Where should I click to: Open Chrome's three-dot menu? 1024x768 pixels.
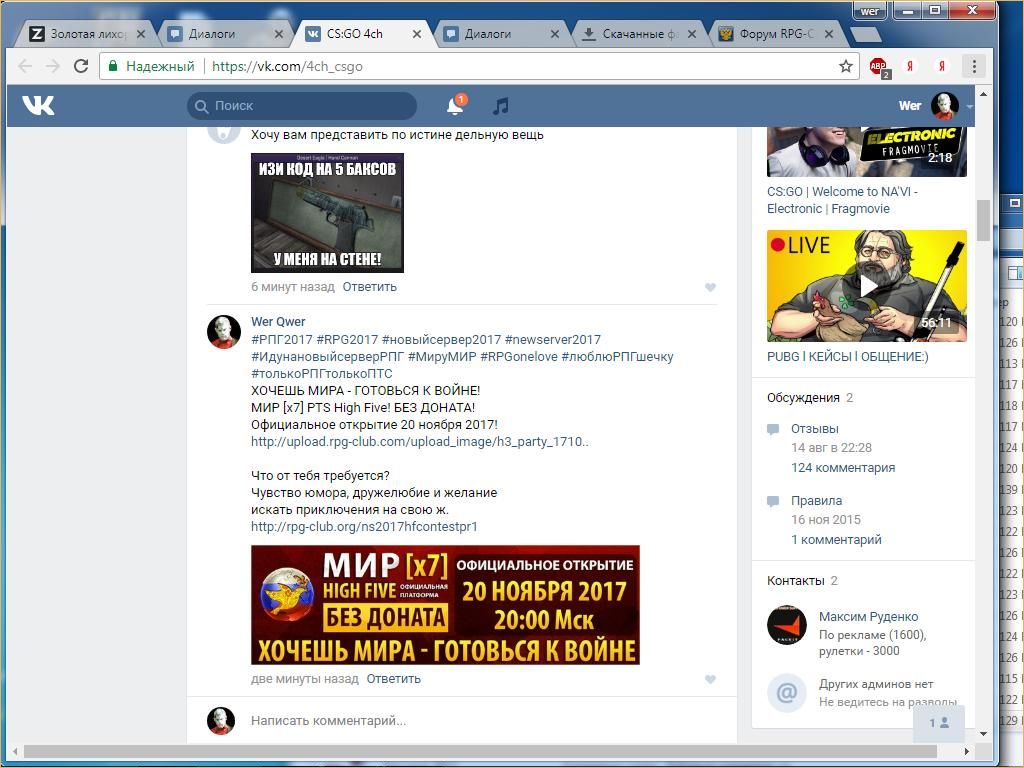(x=974, y=66)
